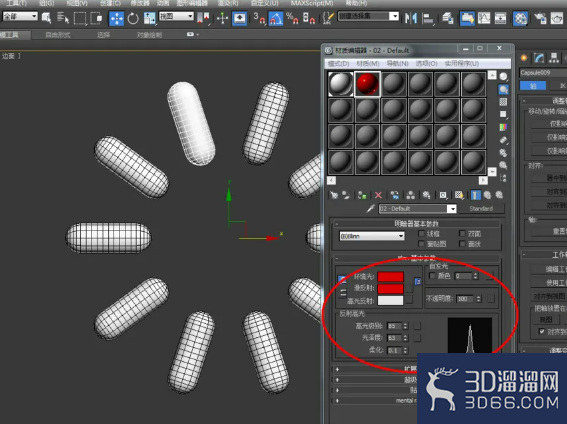Switch to the 自由形式 ribbon tab
Viewport: 567px width, 424px height.
point(58,35)
